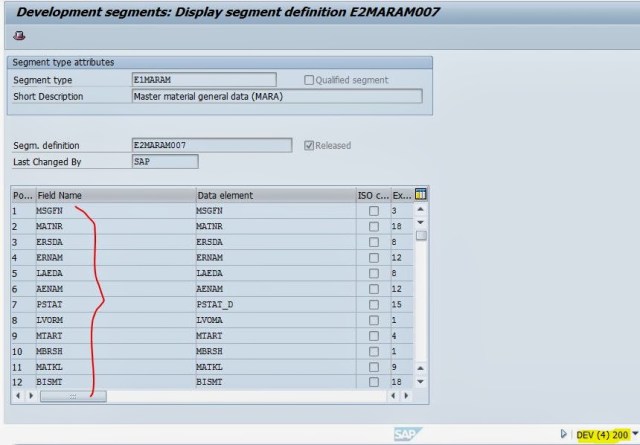640x445 pixels.
Task: Select the AENAM field name cell
Action: point(116,289)
